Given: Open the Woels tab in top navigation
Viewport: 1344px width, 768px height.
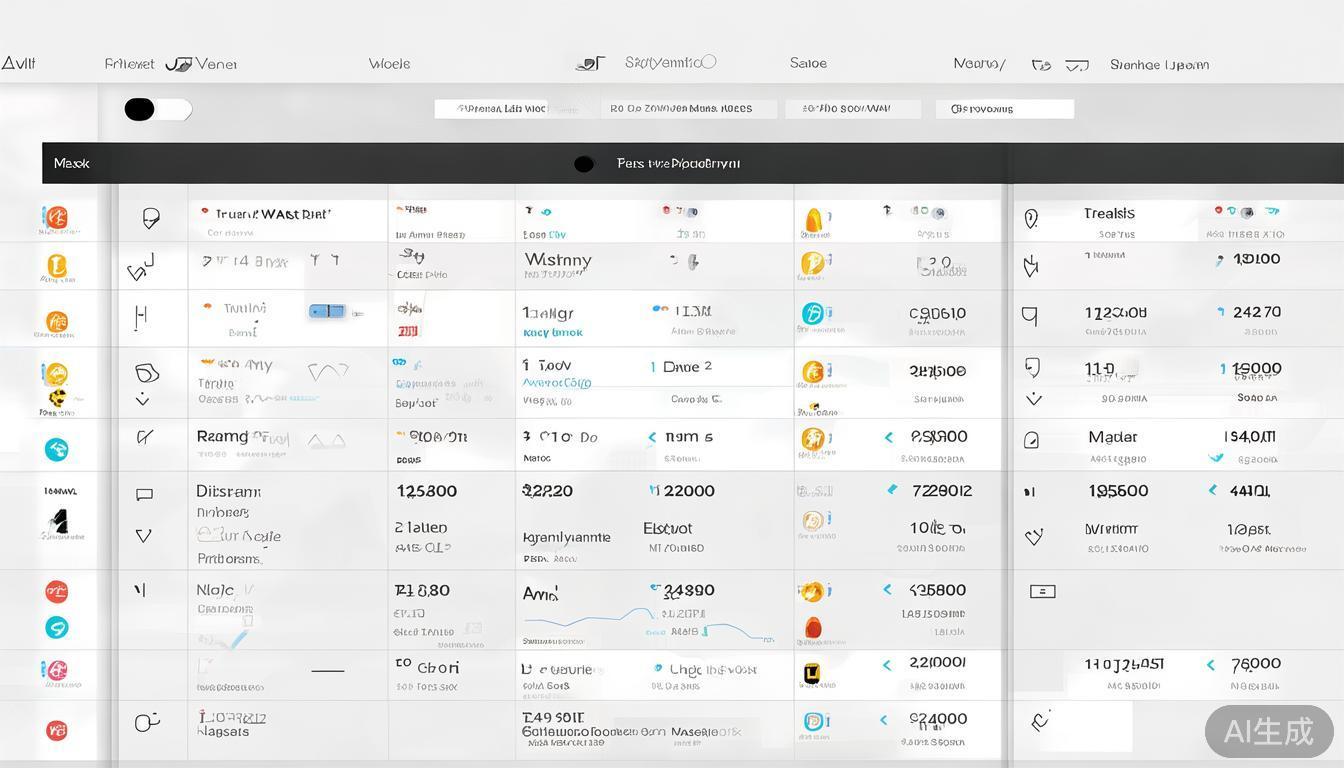Looking at the screenshot, I should click(x=389, y=64).
